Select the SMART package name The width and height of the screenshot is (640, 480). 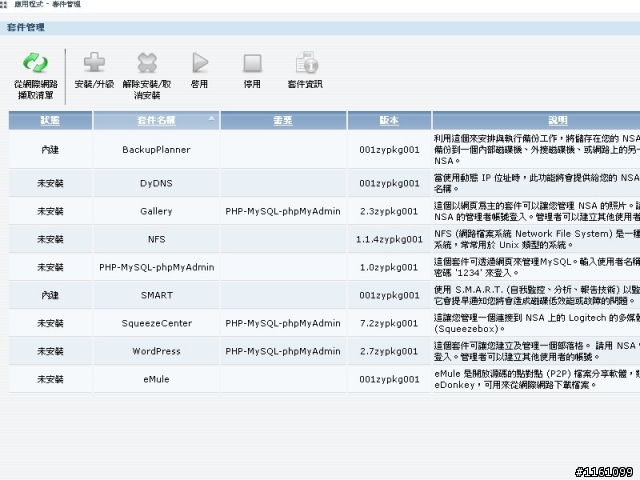point(157,295)
